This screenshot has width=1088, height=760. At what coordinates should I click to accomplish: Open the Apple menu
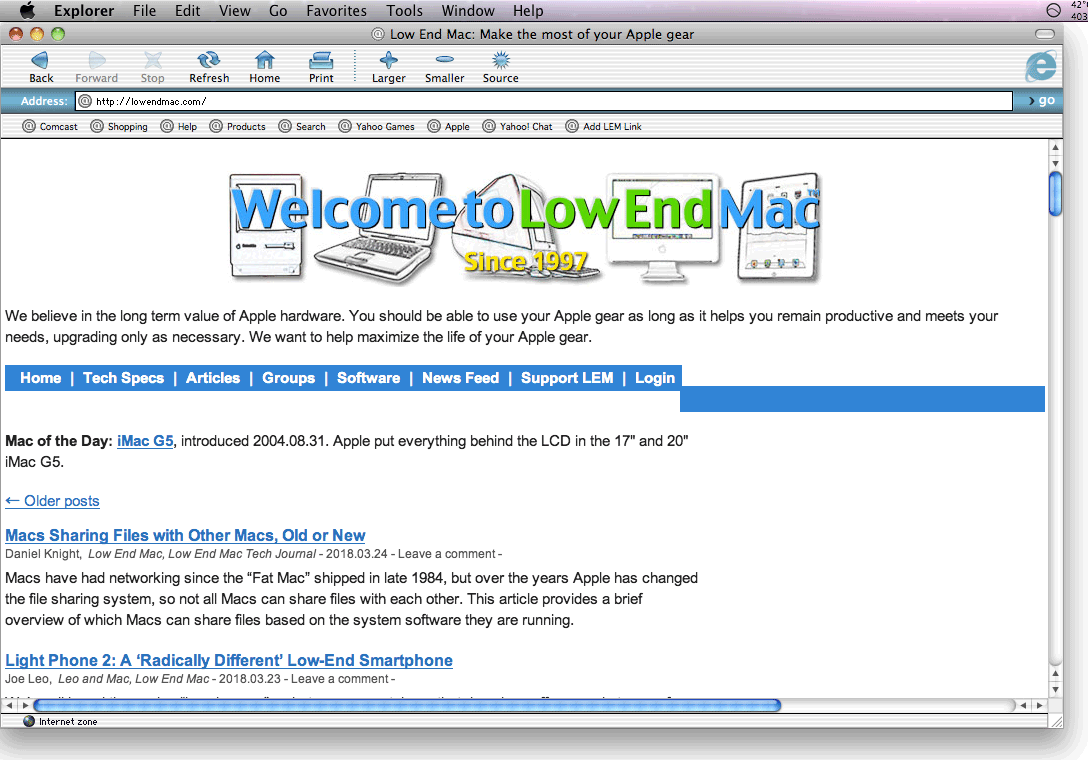point(27,11)
